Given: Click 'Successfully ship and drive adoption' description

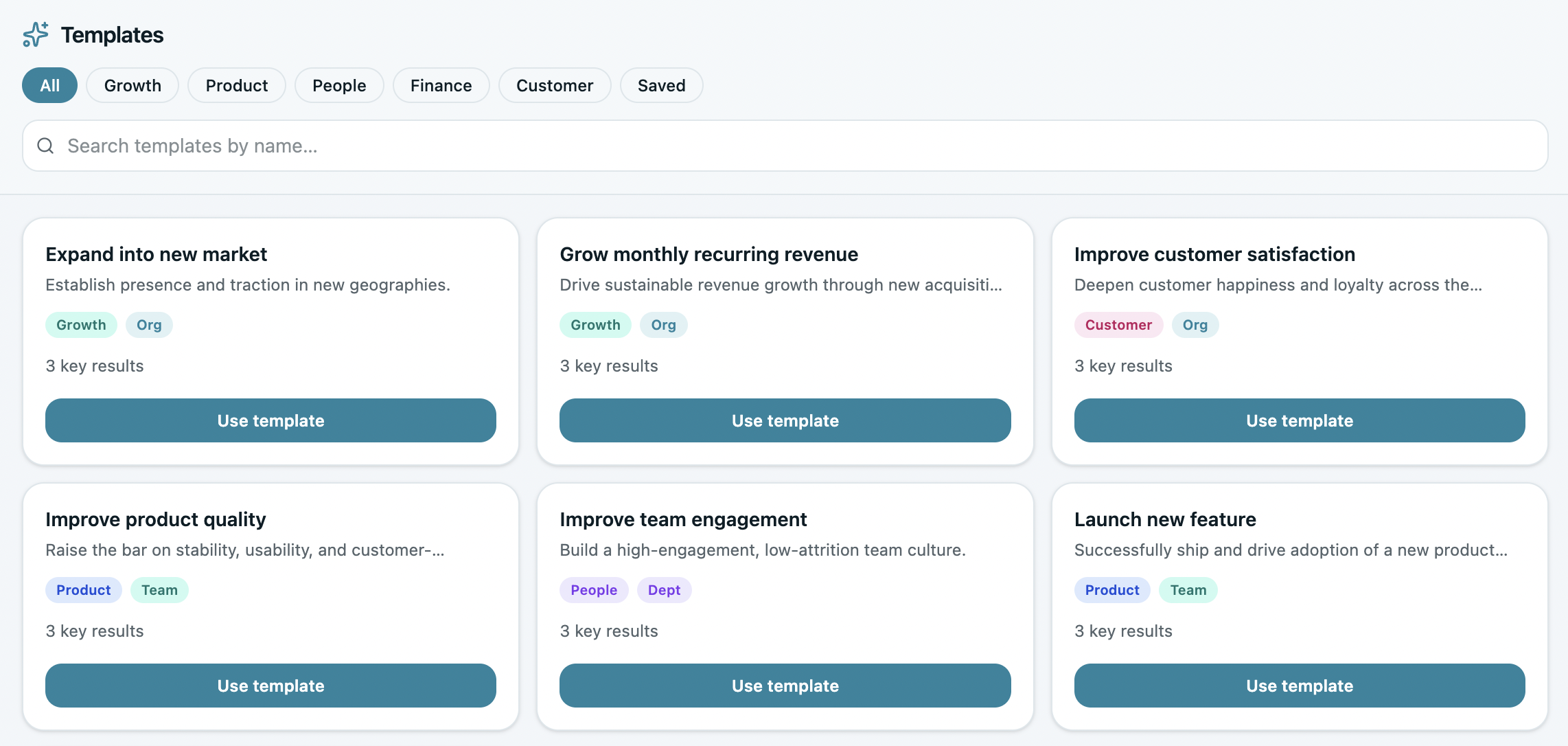Looking at the screenshot, I should point(1291,550).
